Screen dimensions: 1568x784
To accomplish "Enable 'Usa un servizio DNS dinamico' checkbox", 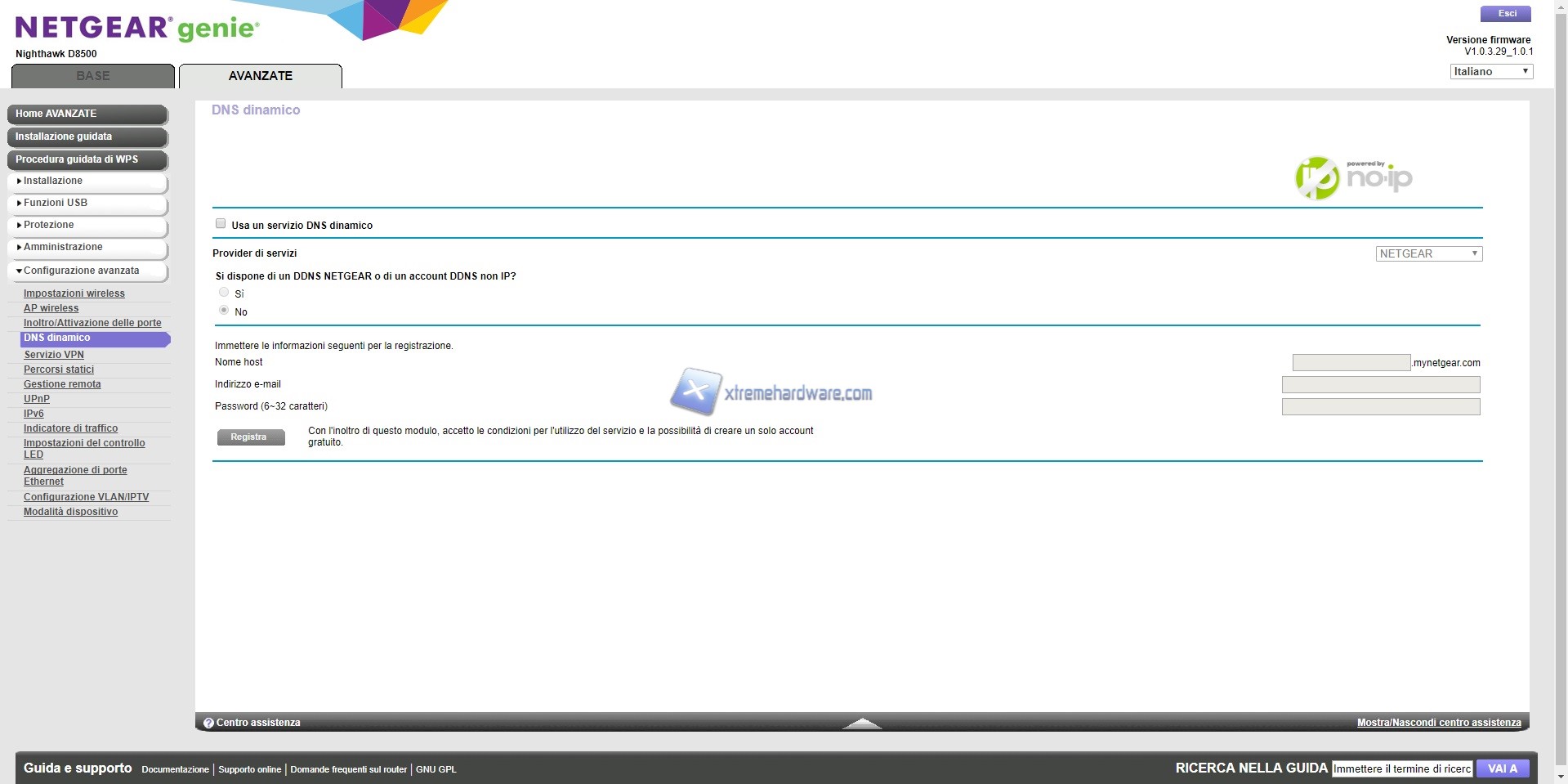I will [221, 224].
